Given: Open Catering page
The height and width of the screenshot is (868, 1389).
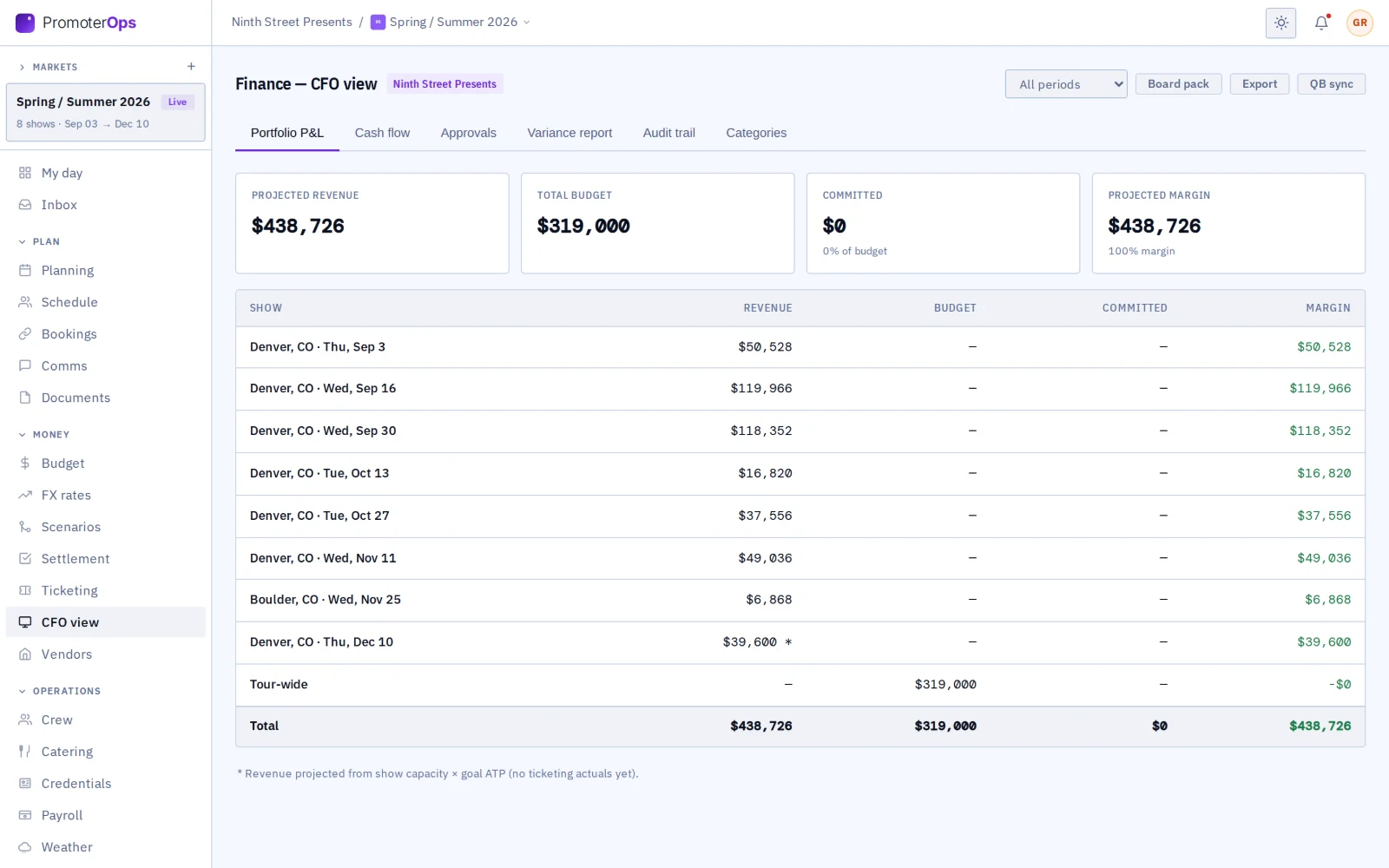Looking at the screenshot, I should 106,752.
